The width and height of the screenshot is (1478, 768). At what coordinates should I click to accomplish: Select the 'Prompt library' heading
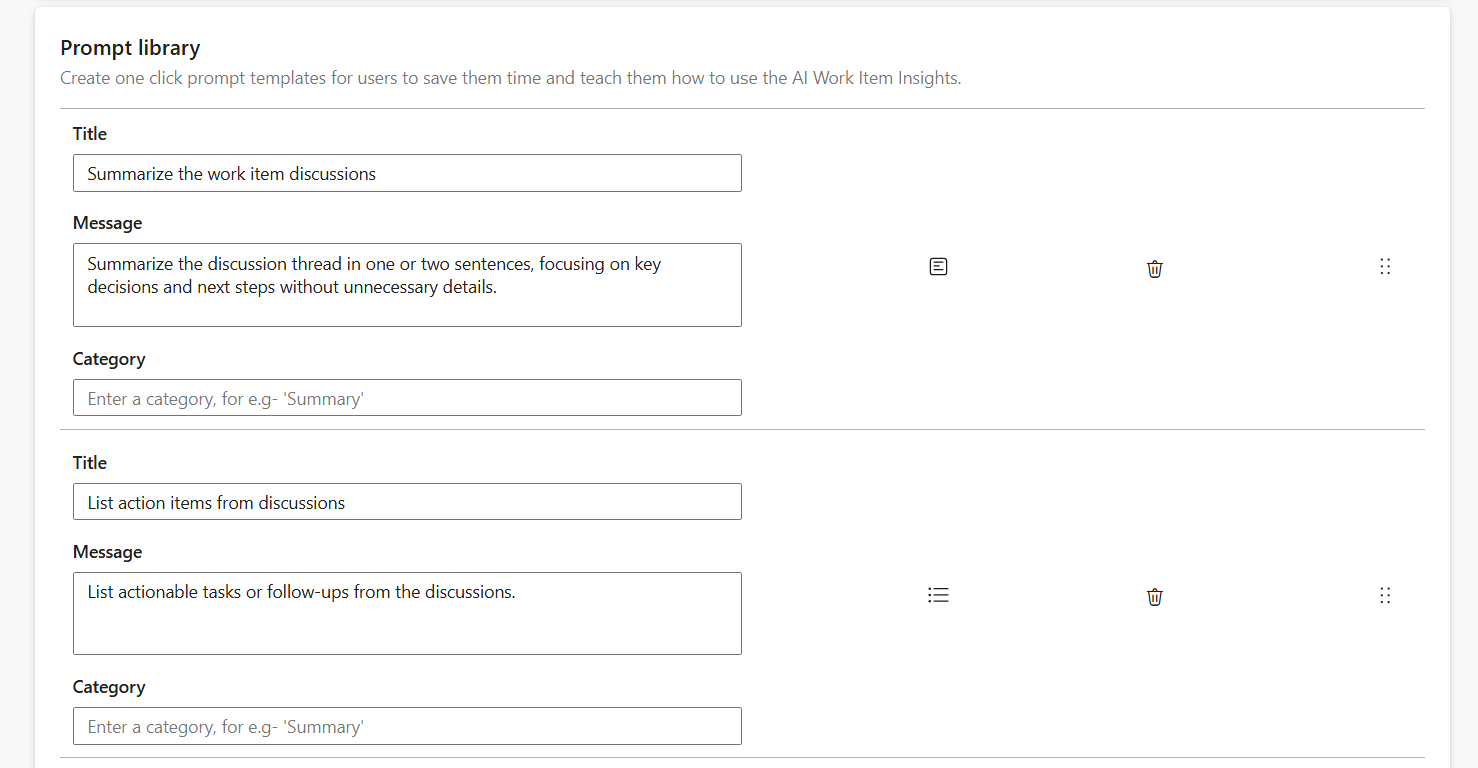click(x=130, y=47)
